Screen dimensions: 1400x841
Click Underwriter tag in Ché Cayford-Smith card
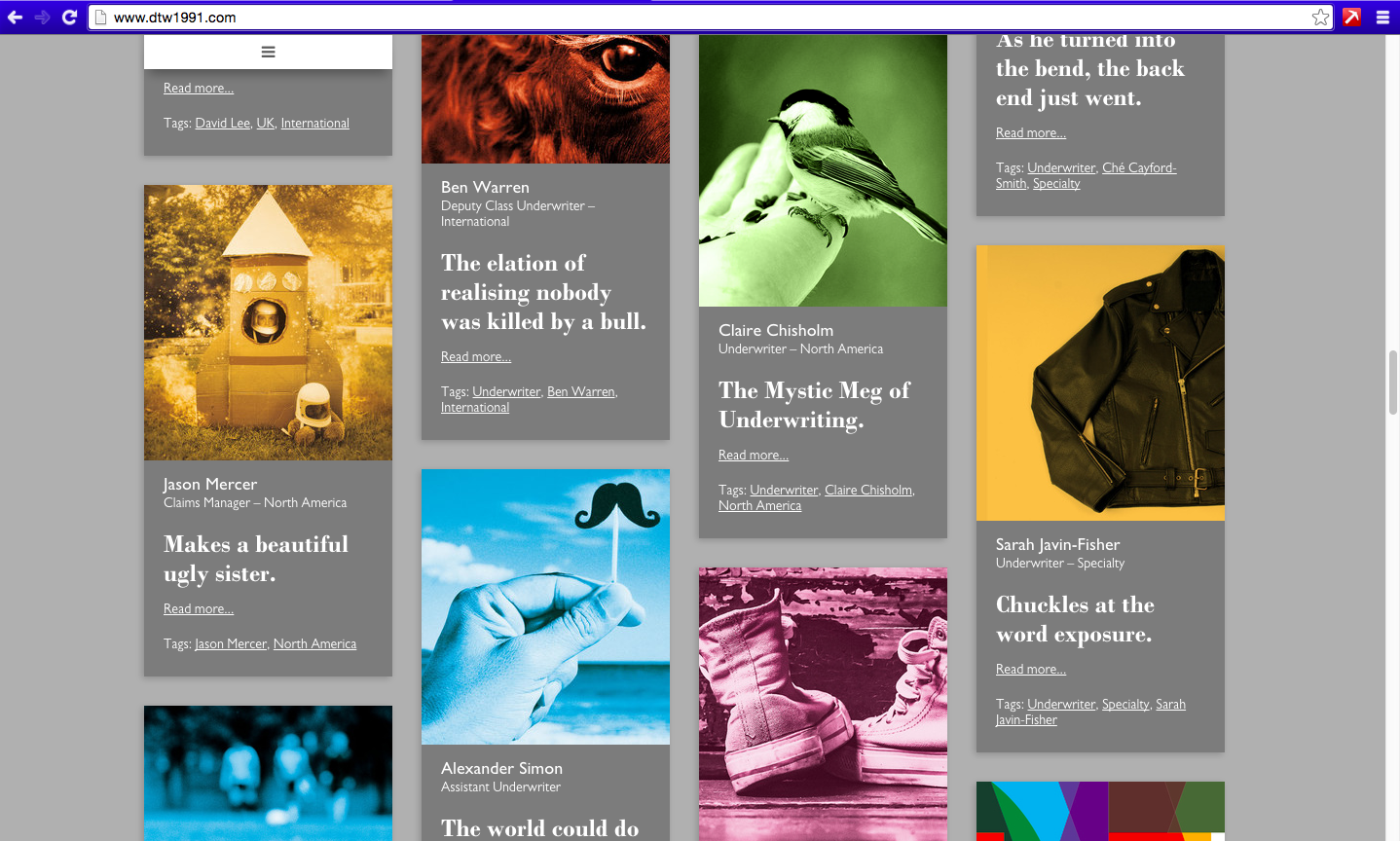(1061, 168)
